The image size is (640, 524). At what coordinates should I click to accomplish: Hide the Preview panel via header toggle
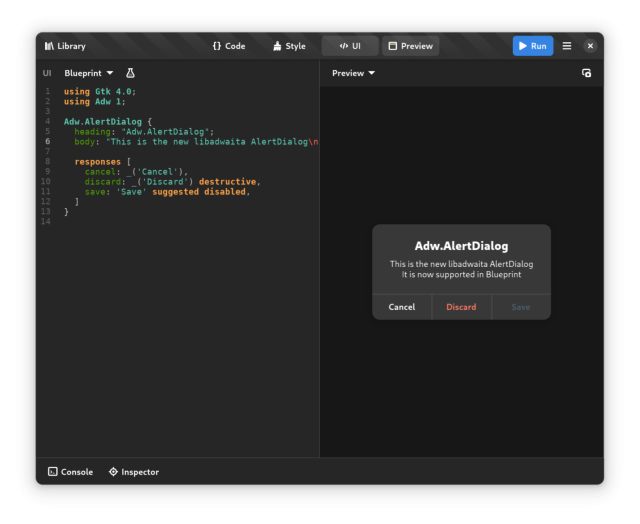[x=410, y=46]
